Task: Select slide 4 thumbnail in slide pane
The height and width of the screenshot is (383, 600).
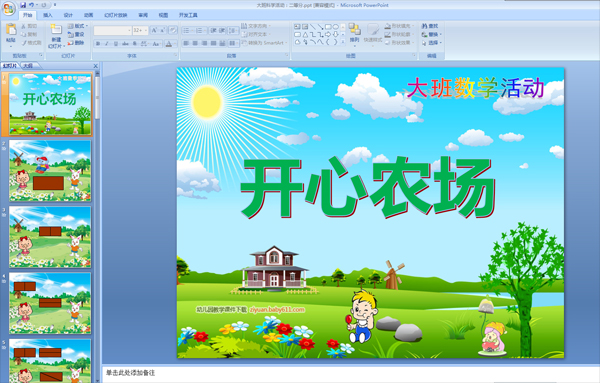Action: pyautogui.click(x=50, y=303)
